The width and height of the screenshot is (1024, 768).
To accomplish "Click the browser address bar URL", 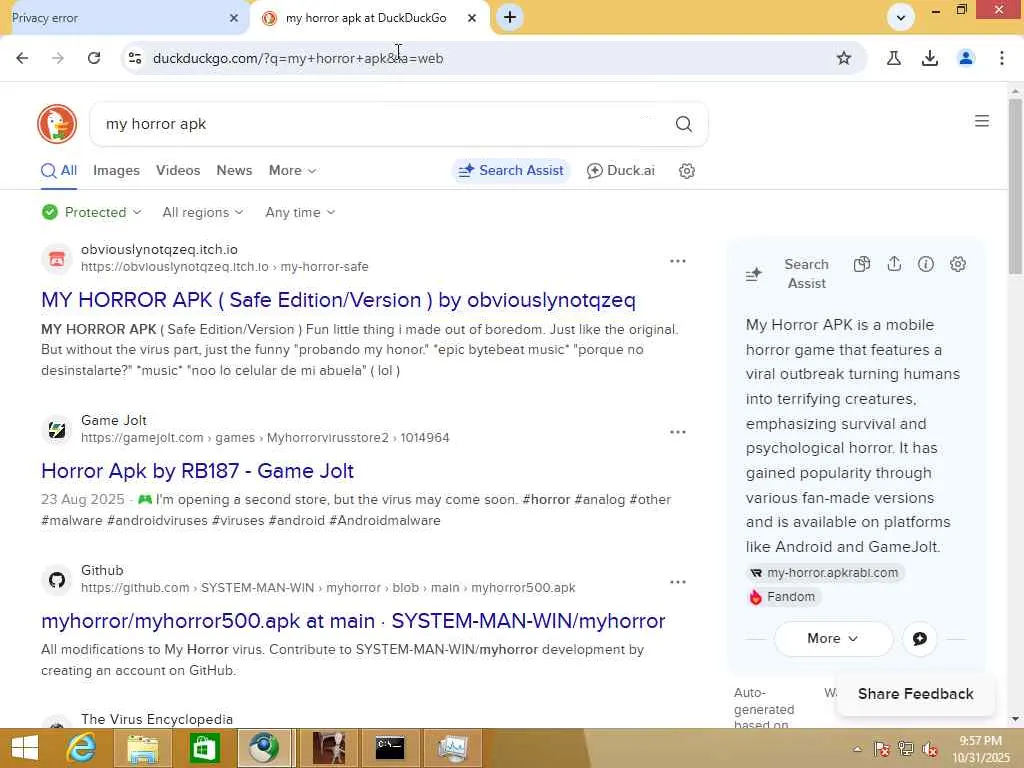I will 298,58.
